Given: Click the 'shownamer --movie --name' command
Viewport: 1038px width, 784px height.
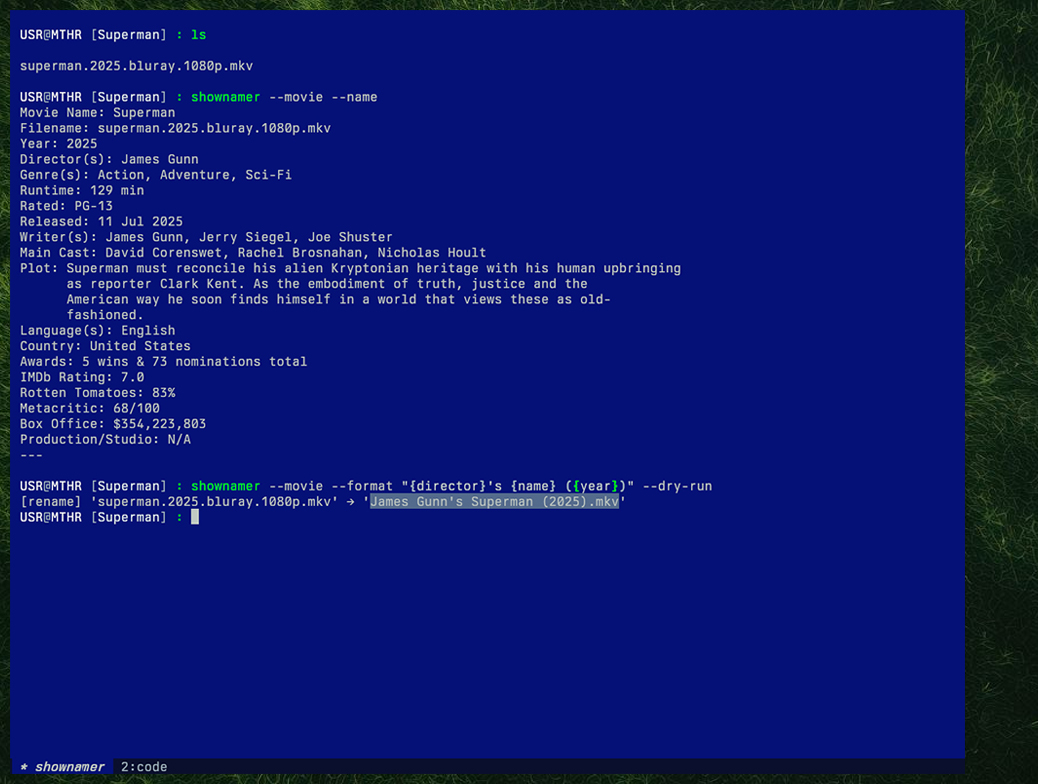Looking at the screenshot, I should pos(284,97).
